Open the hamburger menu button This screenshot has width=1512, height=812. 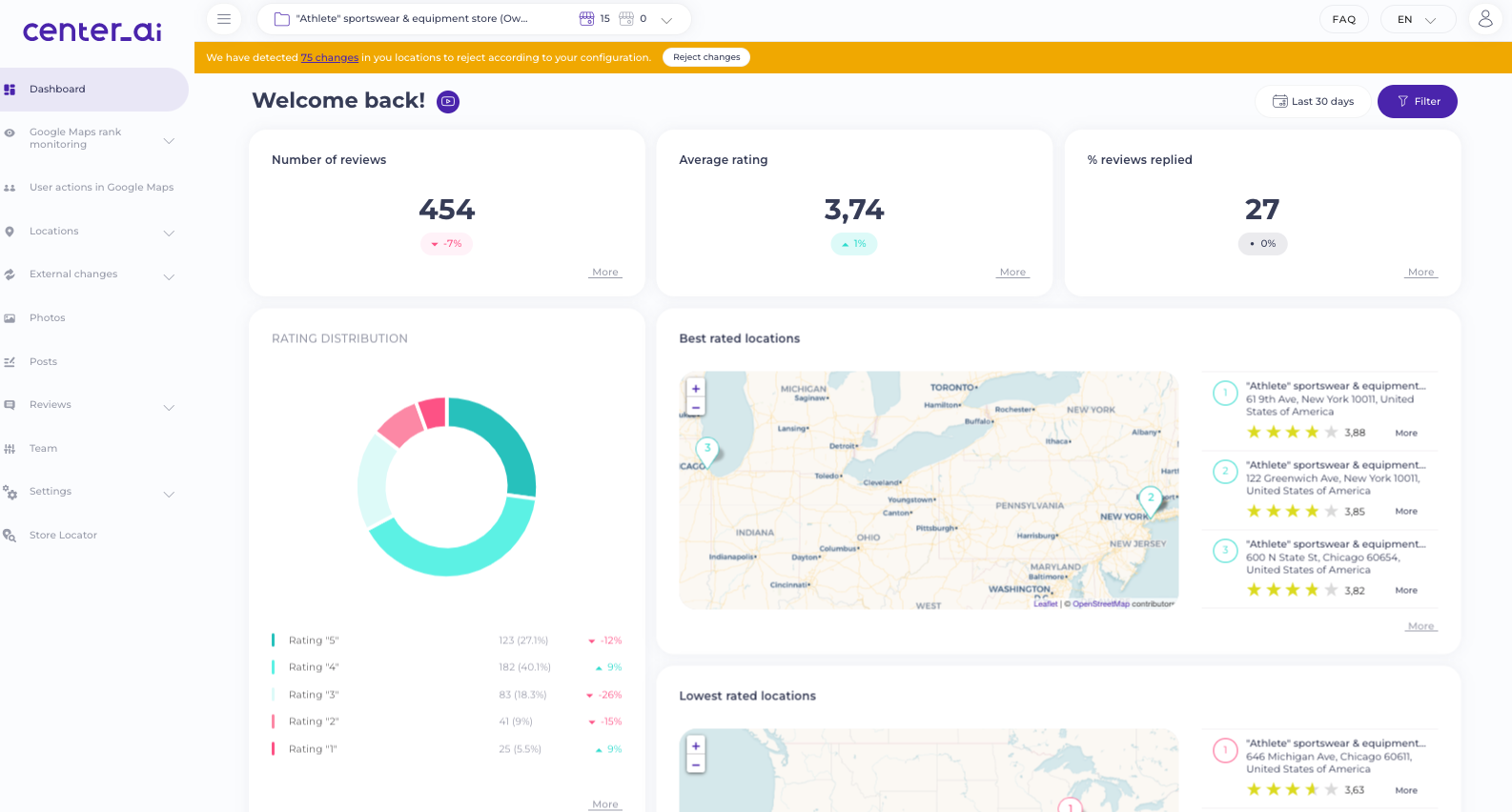[x=224, y=19]
